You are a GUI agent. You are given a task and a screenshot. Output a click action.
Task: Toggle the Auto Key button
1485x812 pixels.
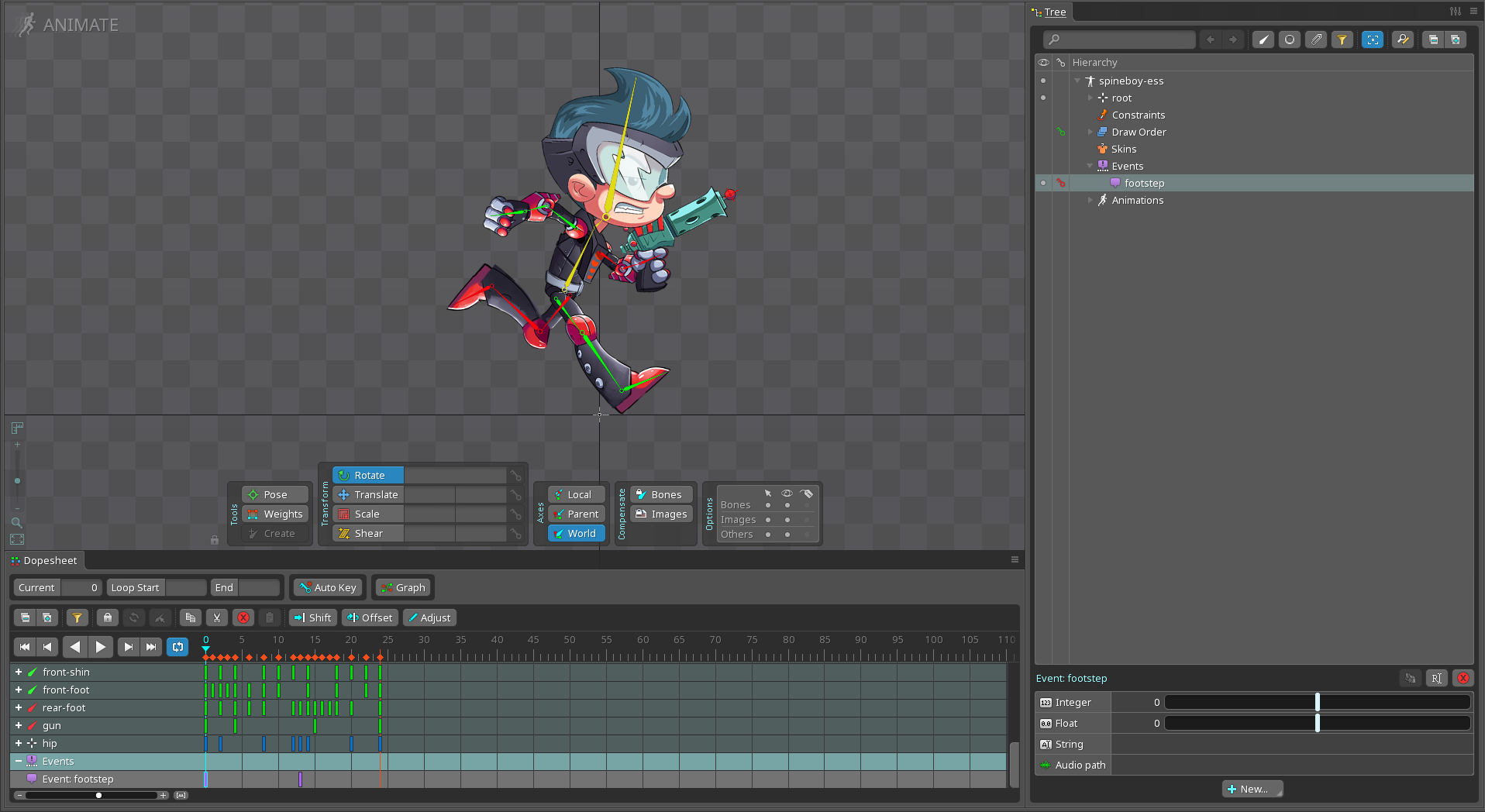pyautogui.click(x=328, y=587)
